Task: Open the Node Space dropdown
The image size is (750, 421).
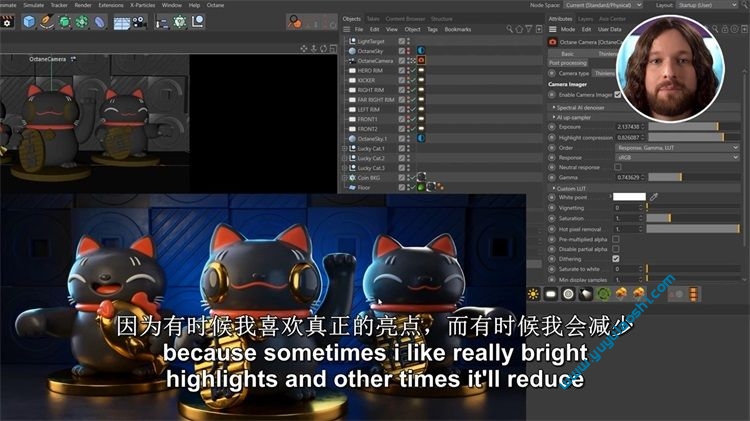Action: [x=603, y=5]
